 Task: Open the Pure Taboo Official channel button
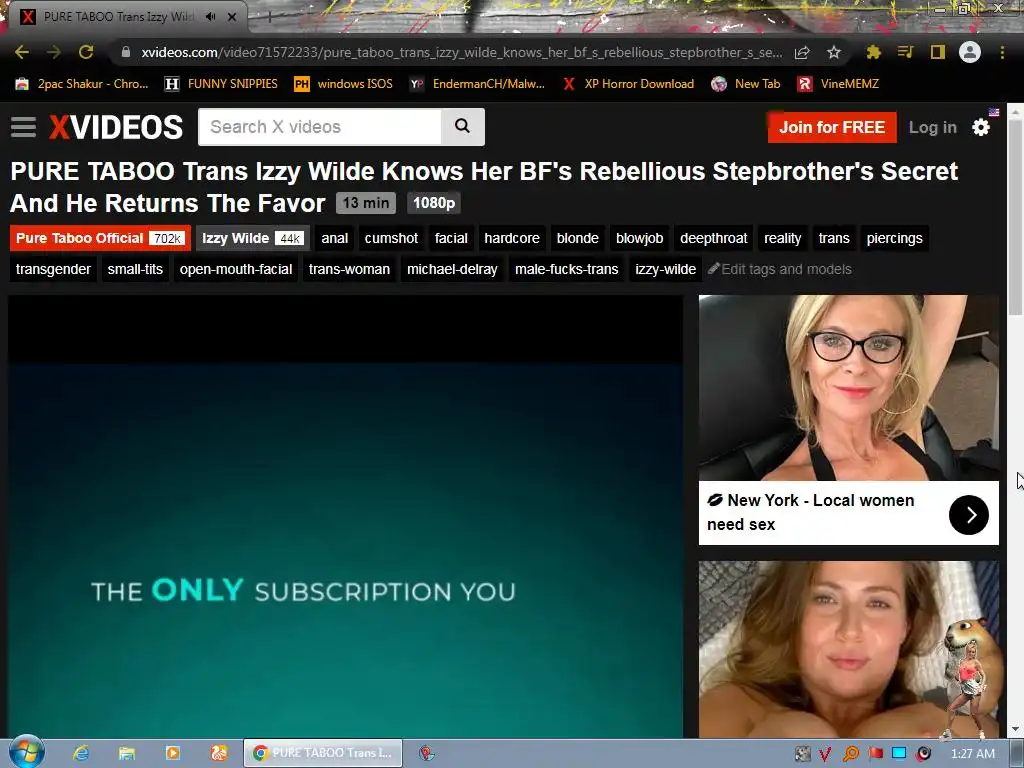click(x=100, y=238)
